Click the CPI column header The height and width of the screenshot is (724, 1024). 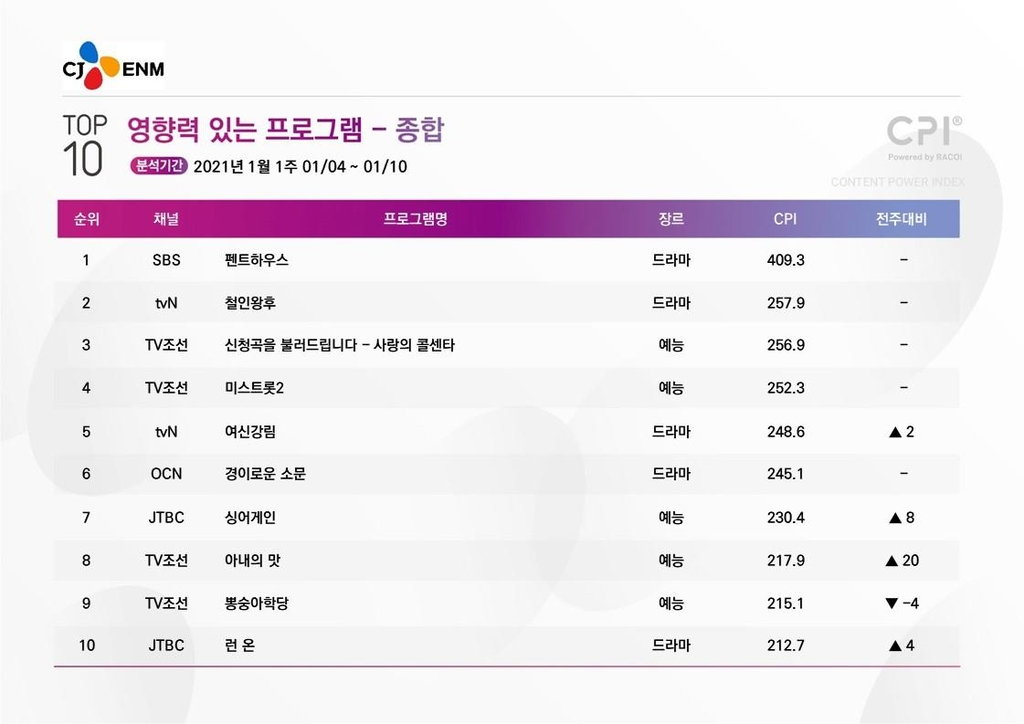(x=785, y=219)
